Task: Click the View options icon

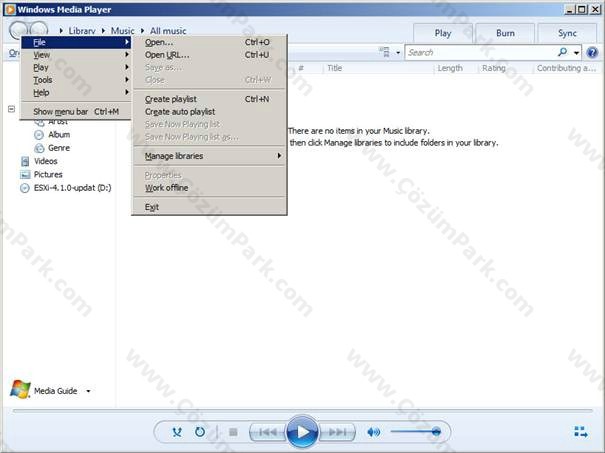Action: 384,52
